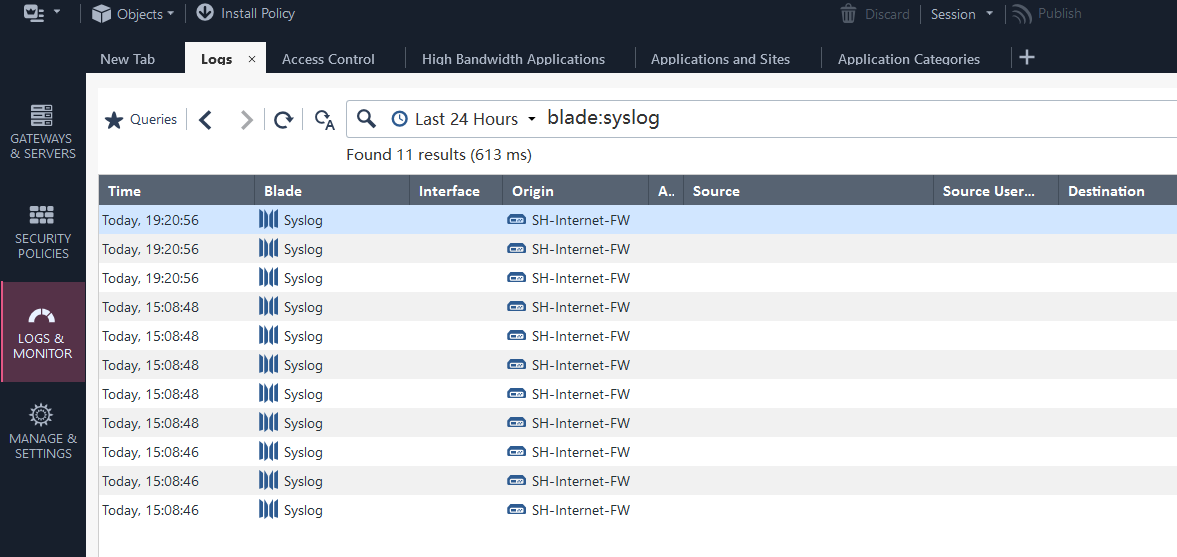Switch to the New Tab tab
The width and height of the screenshot is (1177, 557).
click(128, 59)
